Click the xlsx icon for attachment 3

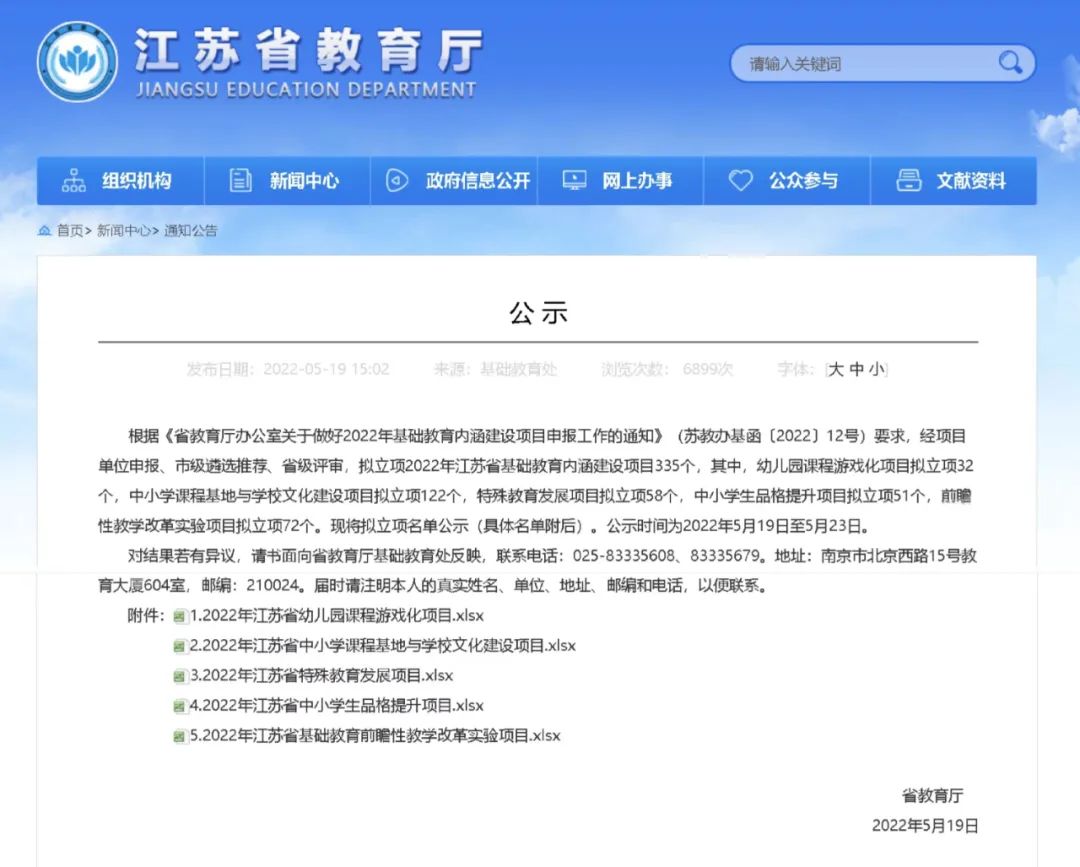pyautogui.click(x=180, y=676)
